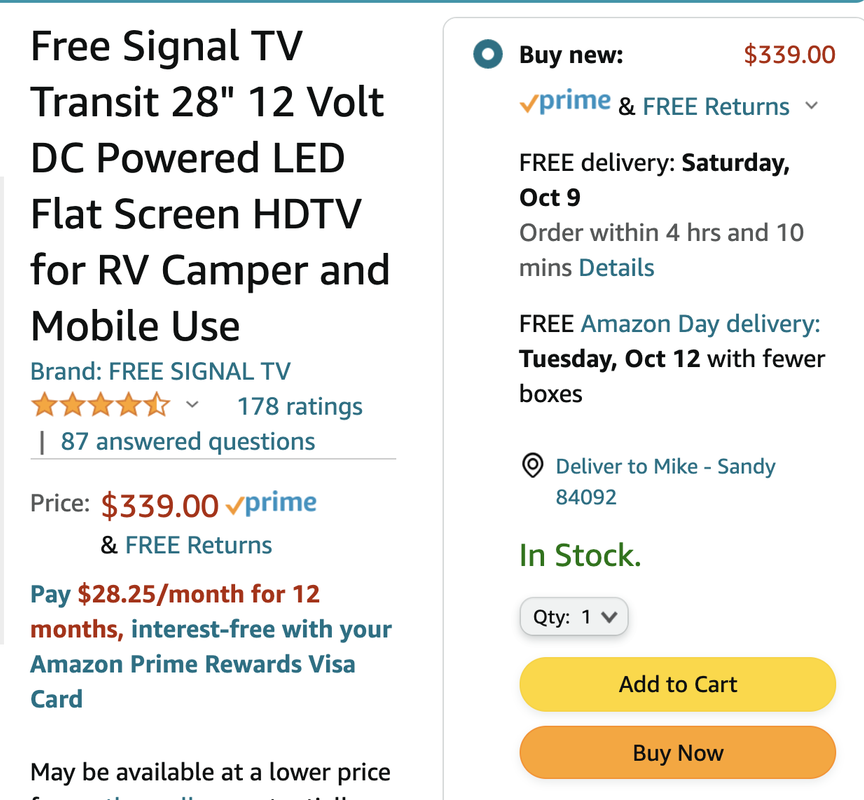This screenshot has width=864, height=800.
Task: Change the Deliver to Mike - Sandy address
Action: [665, 467]
